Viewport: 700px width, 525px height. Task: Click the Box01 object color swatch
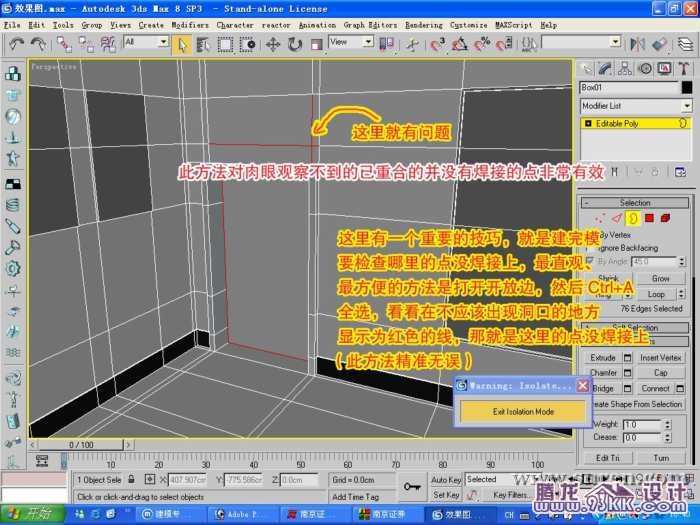687,88
